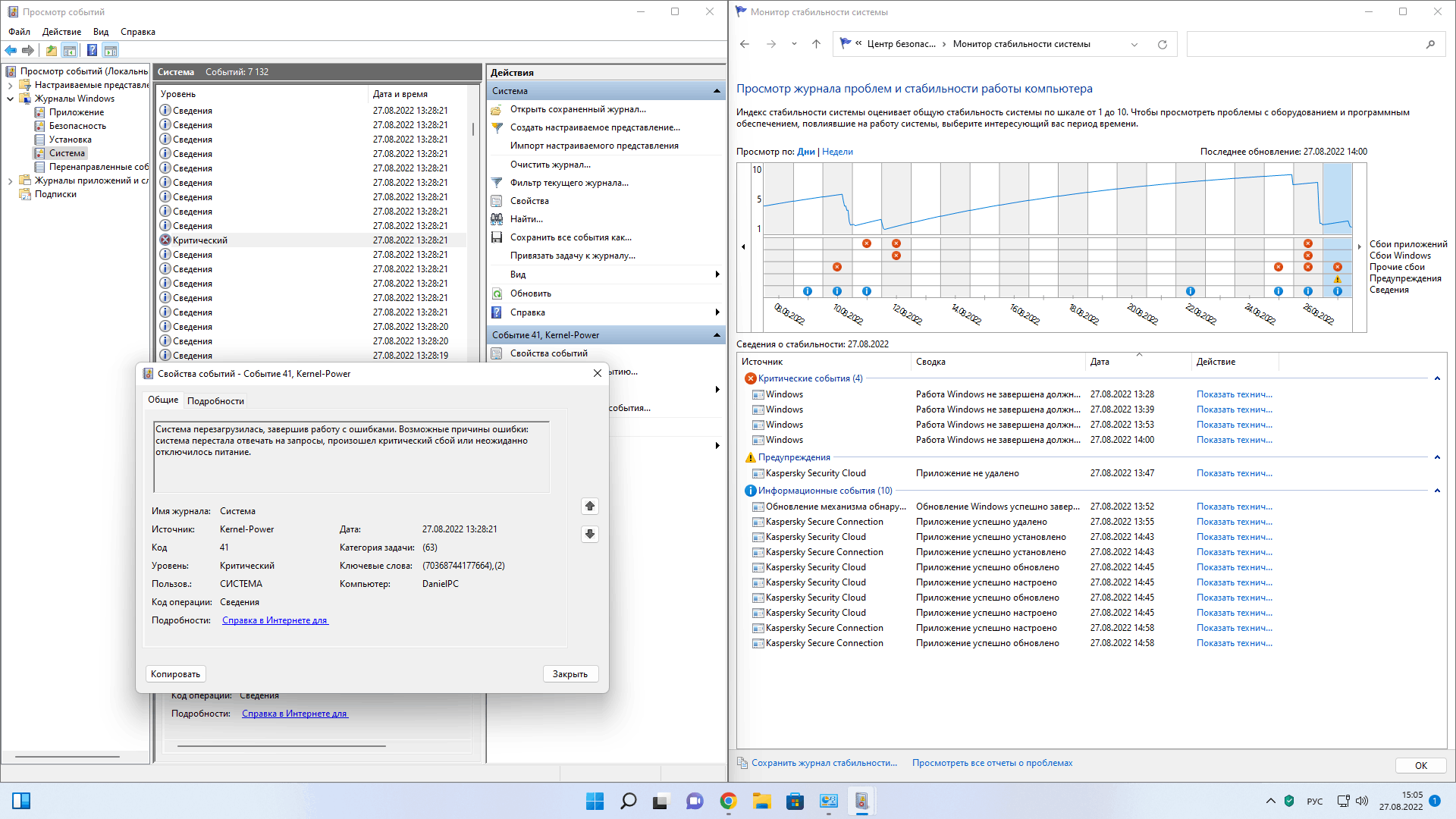Image resolution: width=1456 pixels, height=819 pixels.
Task: Click Сохранить журнал стабильности link
Action: tap(824, 763)
